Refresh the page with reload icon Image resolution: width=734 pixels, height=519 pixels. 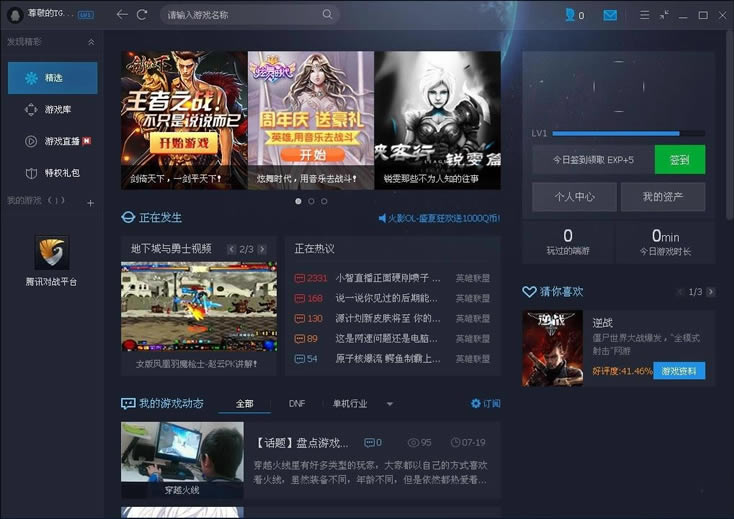click(142, 15)
